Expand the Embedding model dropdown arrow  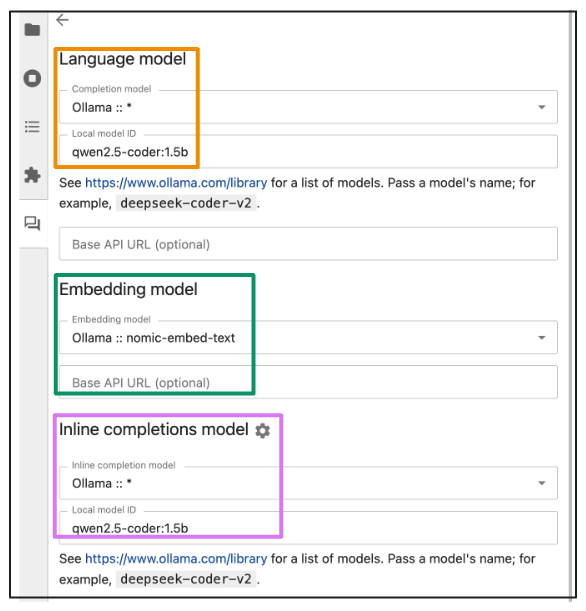click(x=542, y=338)
